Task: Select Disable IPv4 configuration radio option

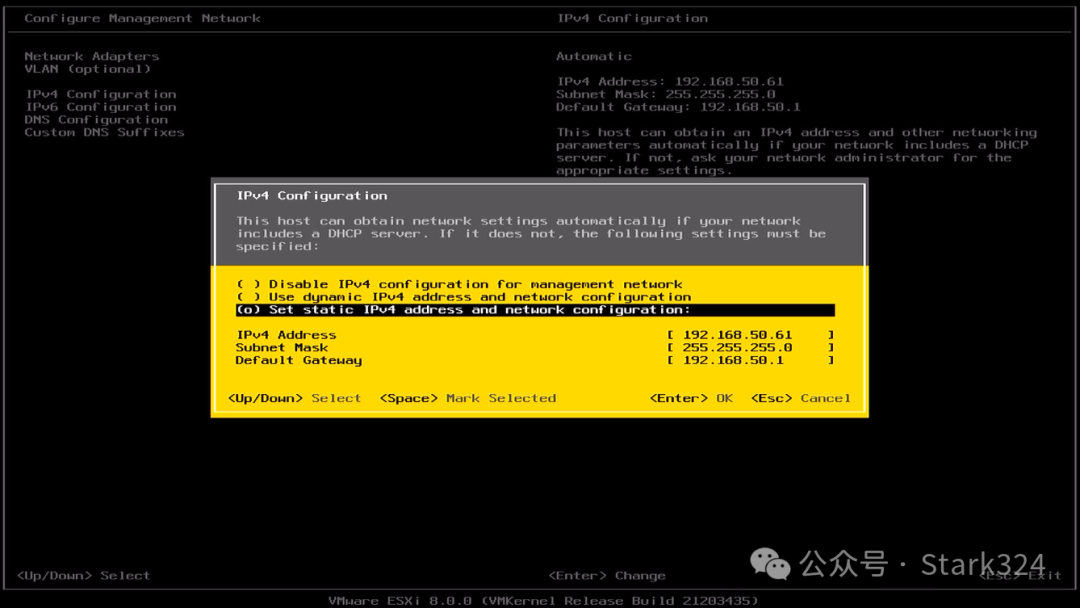Action: click(x=459, y=284)
